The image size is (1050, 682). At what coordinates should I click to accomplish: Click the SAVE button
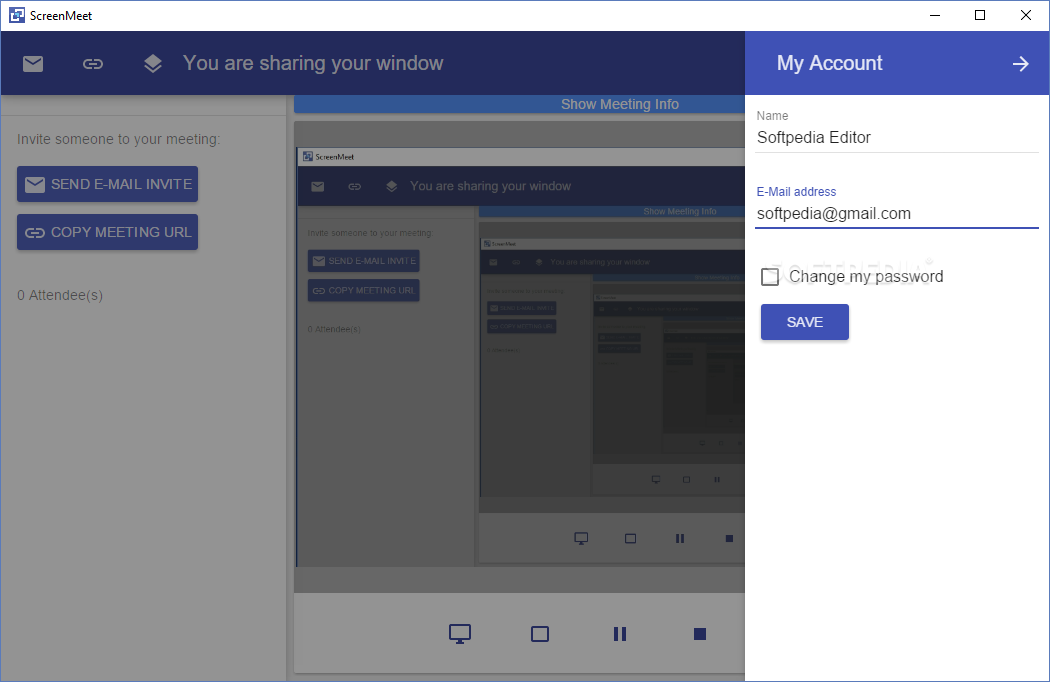[x=805, y=322]
